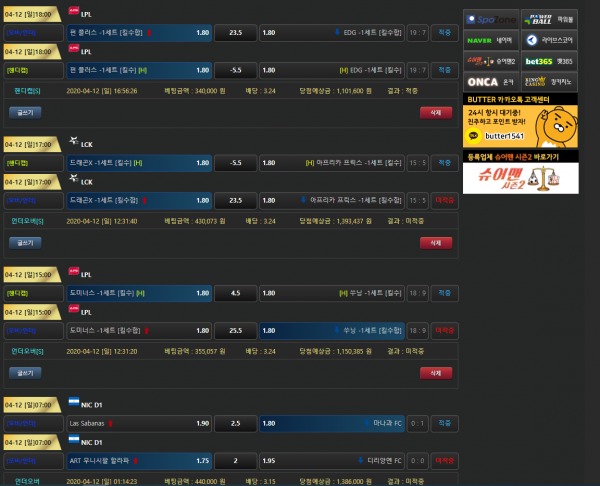Select the 디리앙헨 FC 1.95 odds cell
The width and height of the screenshot is (600, 486).
coord(331,461)
